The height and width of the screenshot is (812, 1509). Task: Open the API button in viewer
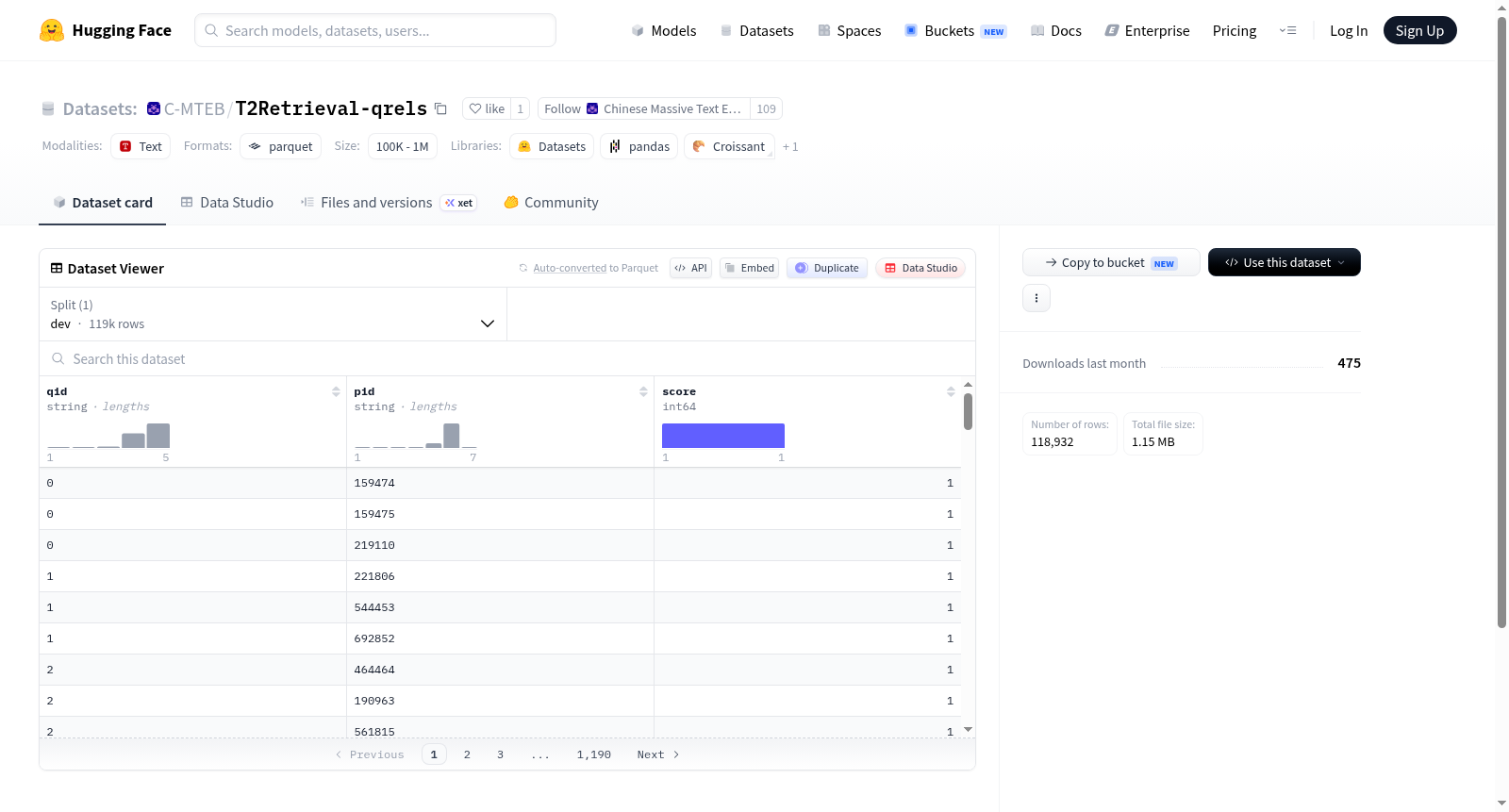[x=690, y=268]
